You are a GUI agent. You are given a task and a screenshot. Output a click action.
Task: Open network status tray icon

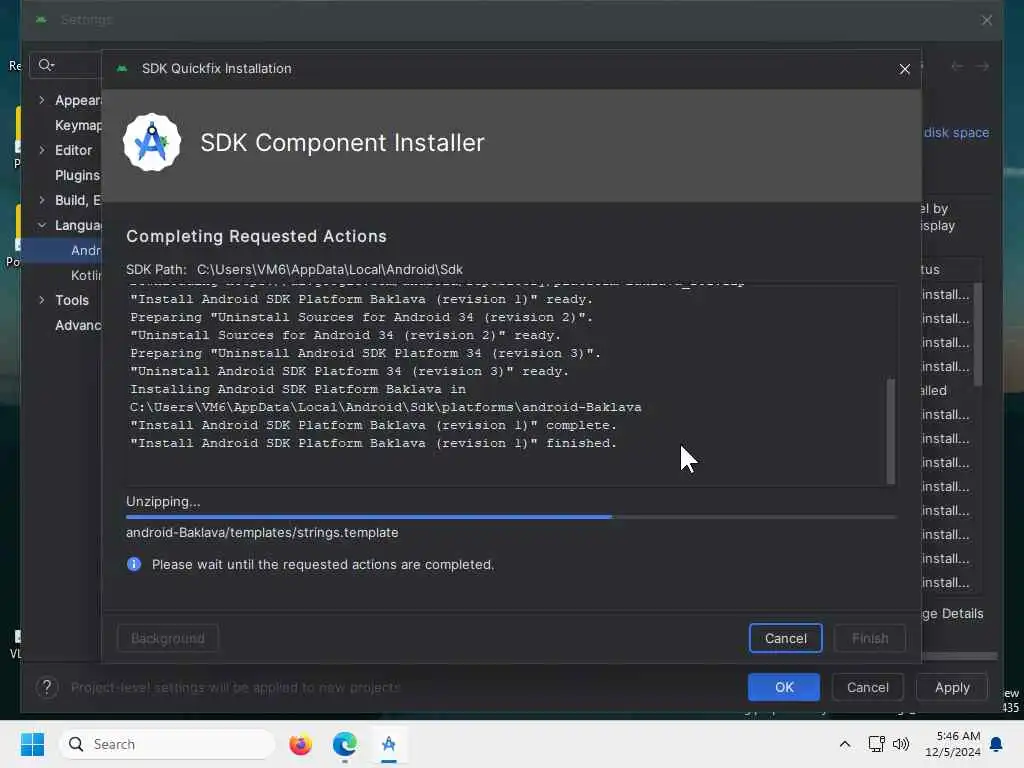(876, 744)
